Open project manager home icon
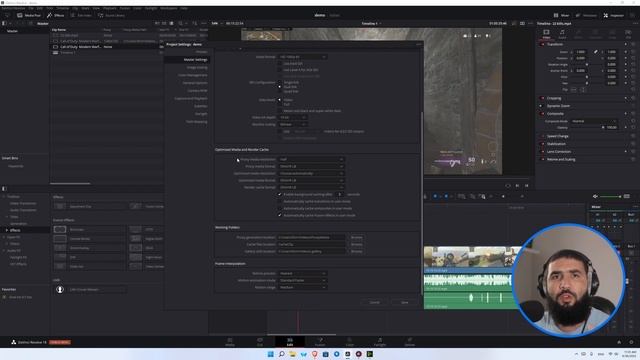The image size is (640, 360). (x=619, y=342)
